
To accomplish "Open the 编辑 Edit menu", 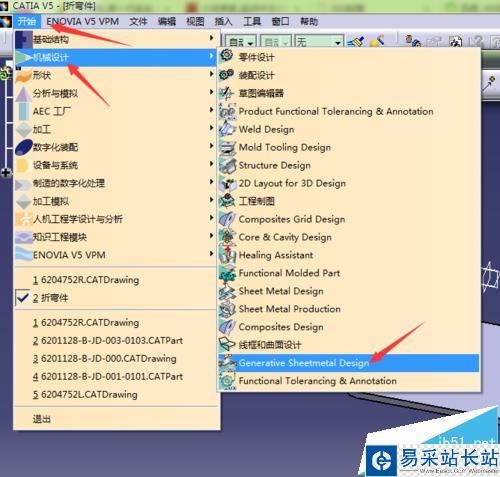I will tap(167, 22).
